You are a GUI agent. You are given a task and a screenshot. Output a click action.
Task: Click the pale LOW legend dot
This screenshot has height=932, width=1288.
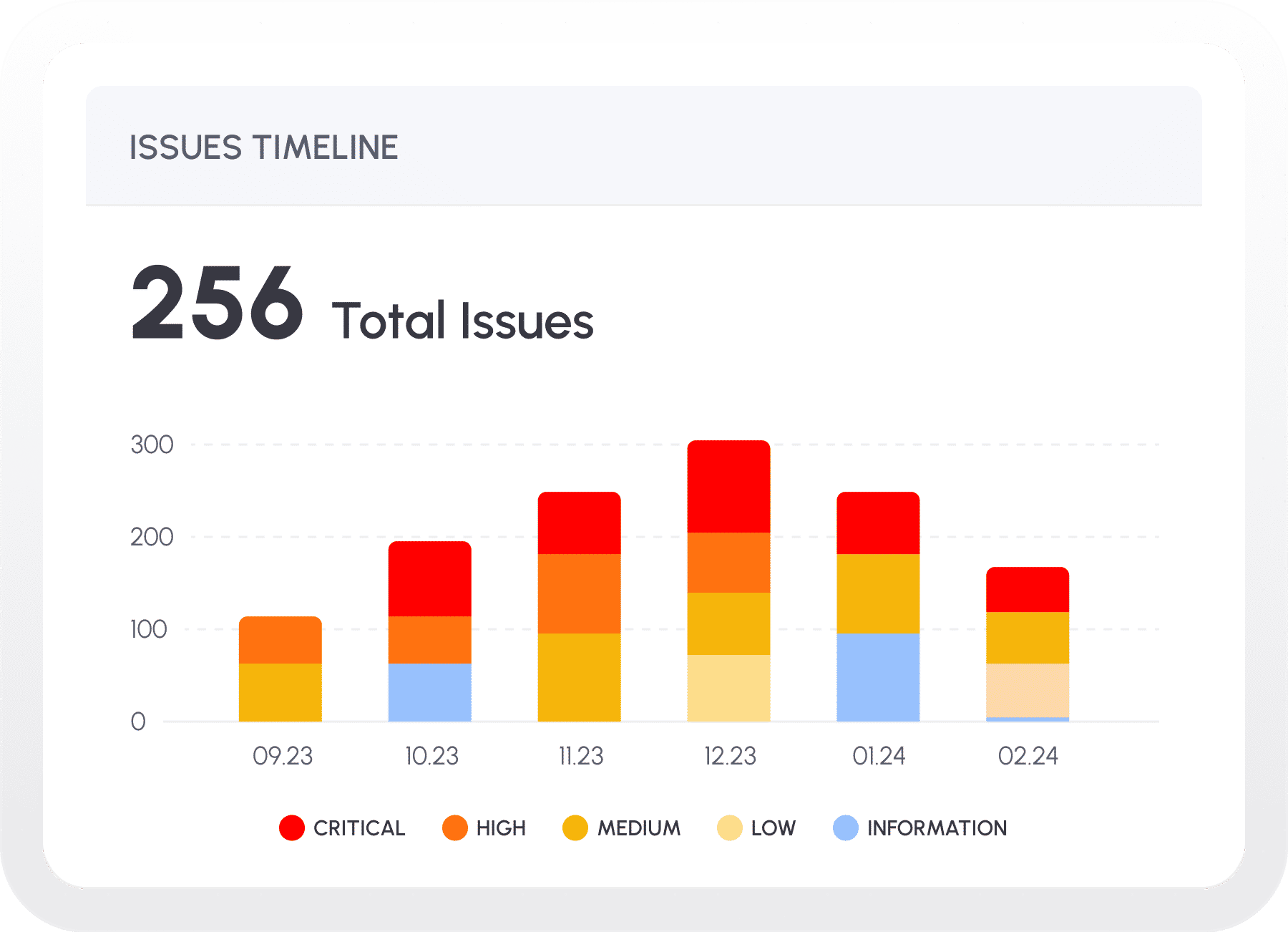click(x=729, y=827)
